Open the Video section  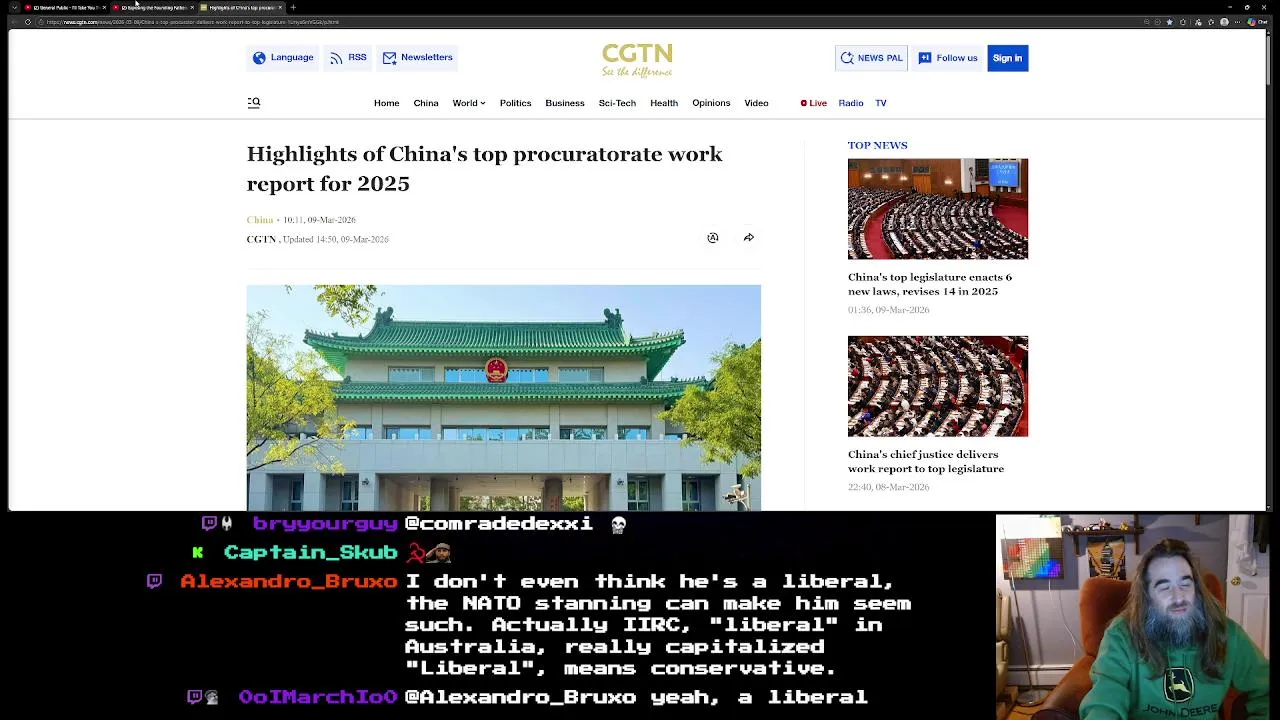pyautogui.click(x=756, y=103)
